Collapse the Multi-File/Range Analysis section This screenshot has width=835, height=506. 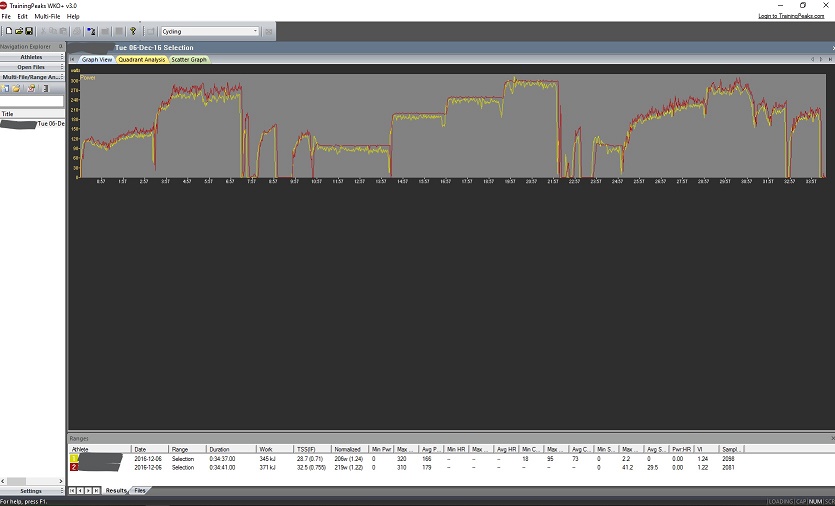tap(32, 77)
